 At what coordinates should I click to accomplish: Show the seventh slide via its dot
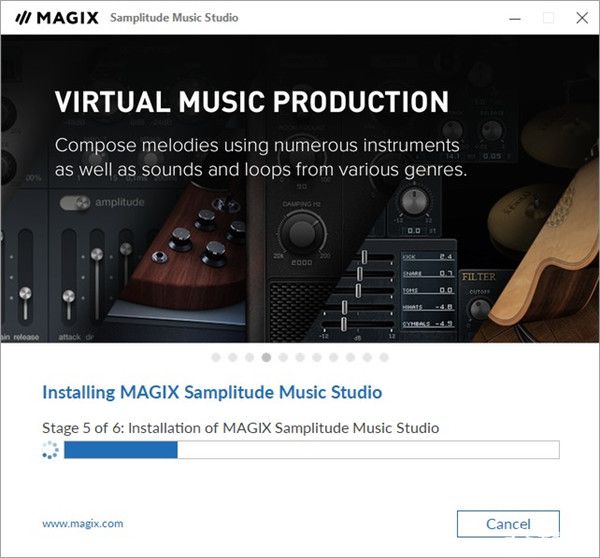coord(317,357)
